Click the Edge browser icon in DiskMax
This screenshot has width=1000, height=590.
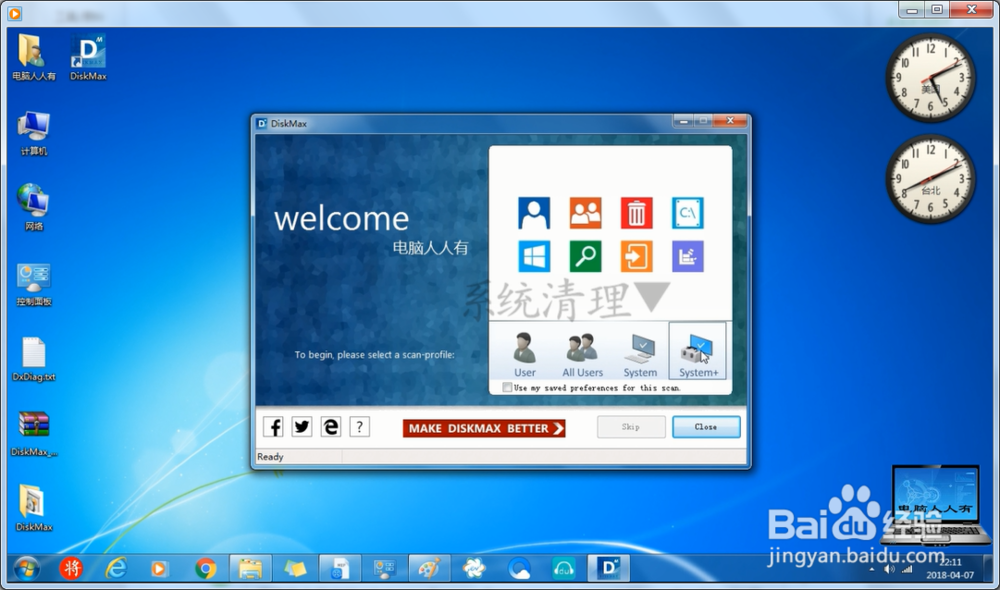point(330,427)
